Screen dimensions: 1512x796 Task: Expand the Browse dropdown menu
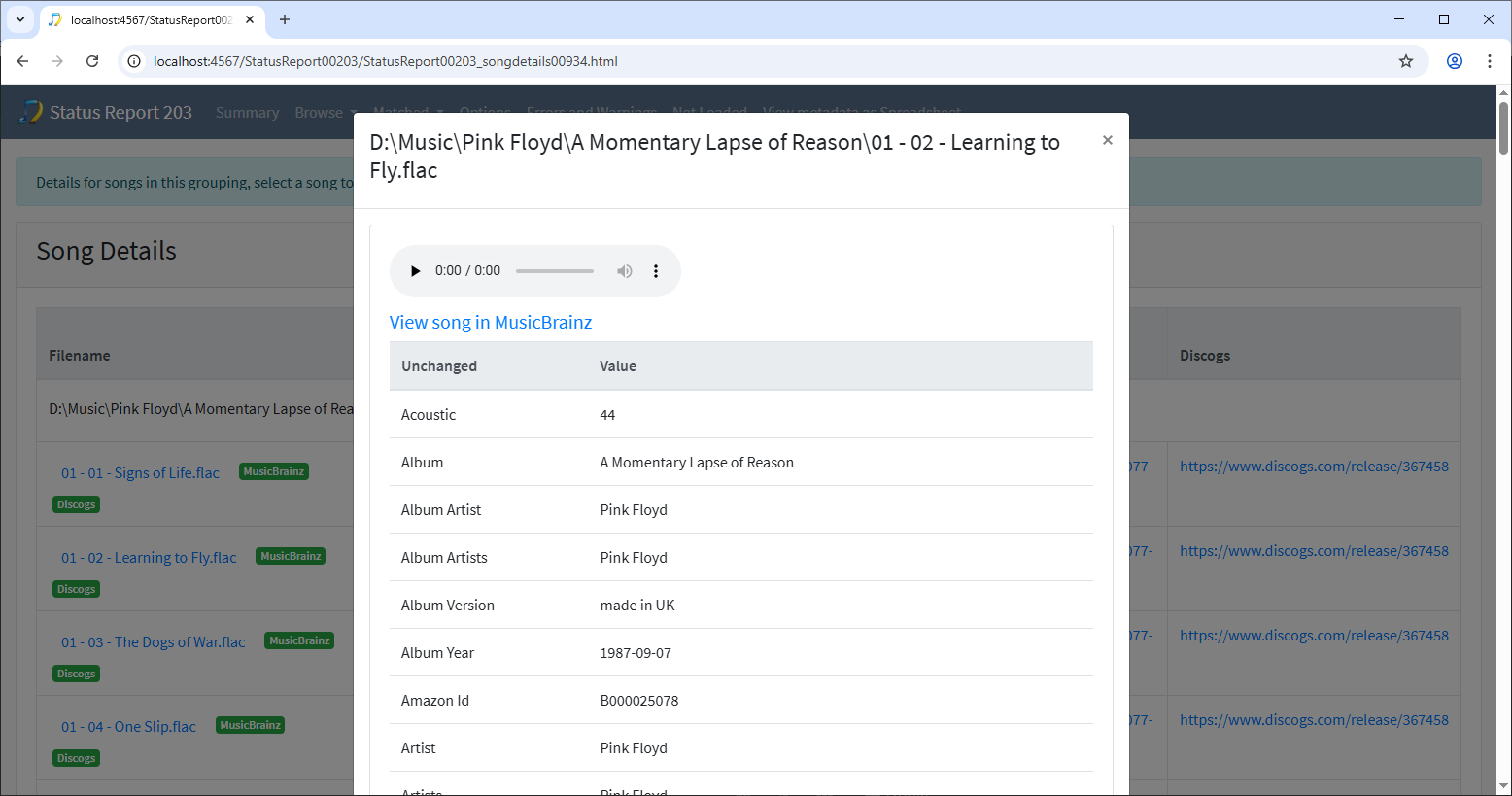pos(326,113)
